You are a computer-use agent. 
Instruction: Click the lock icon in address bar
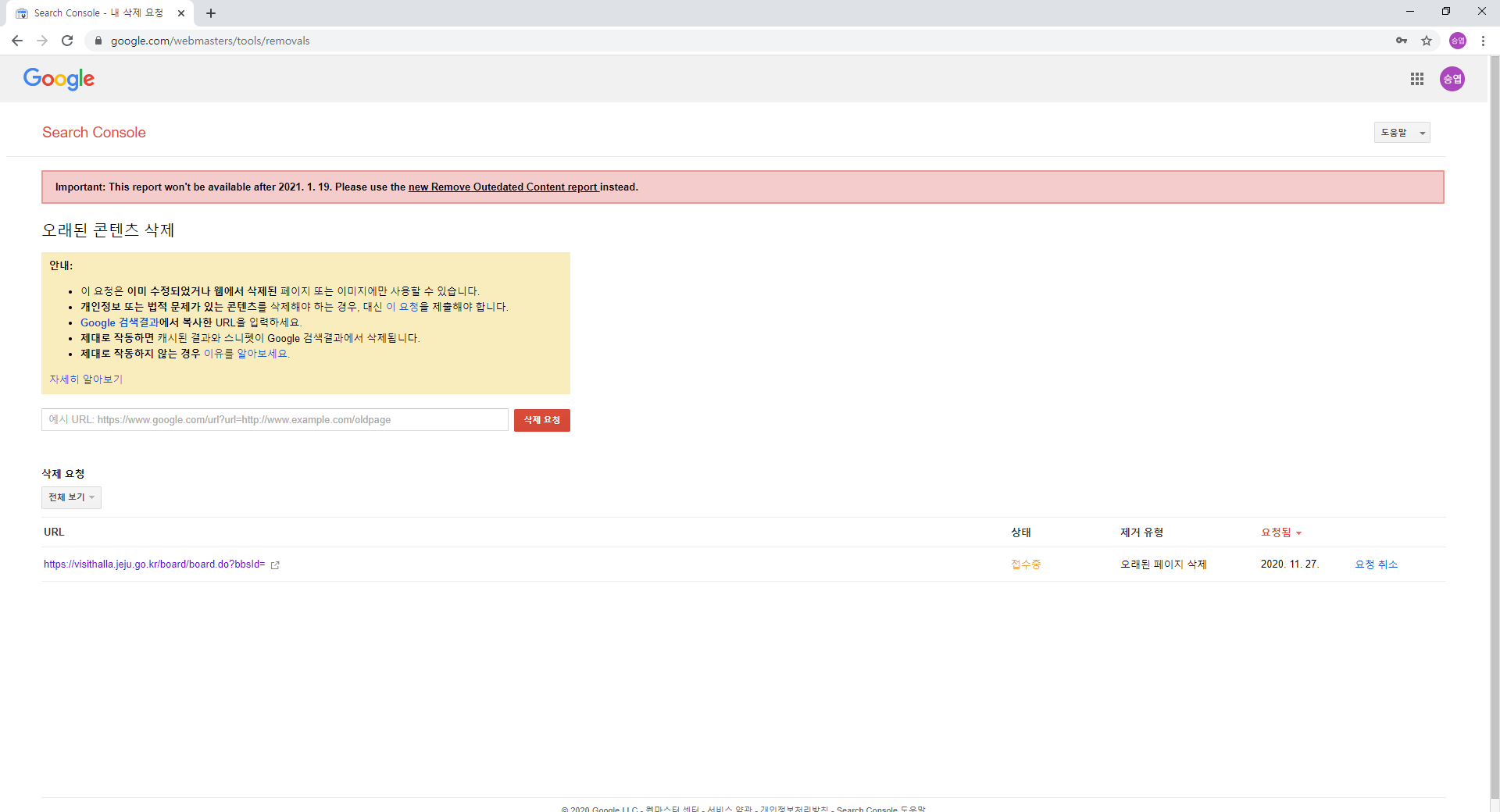point(98,41)
